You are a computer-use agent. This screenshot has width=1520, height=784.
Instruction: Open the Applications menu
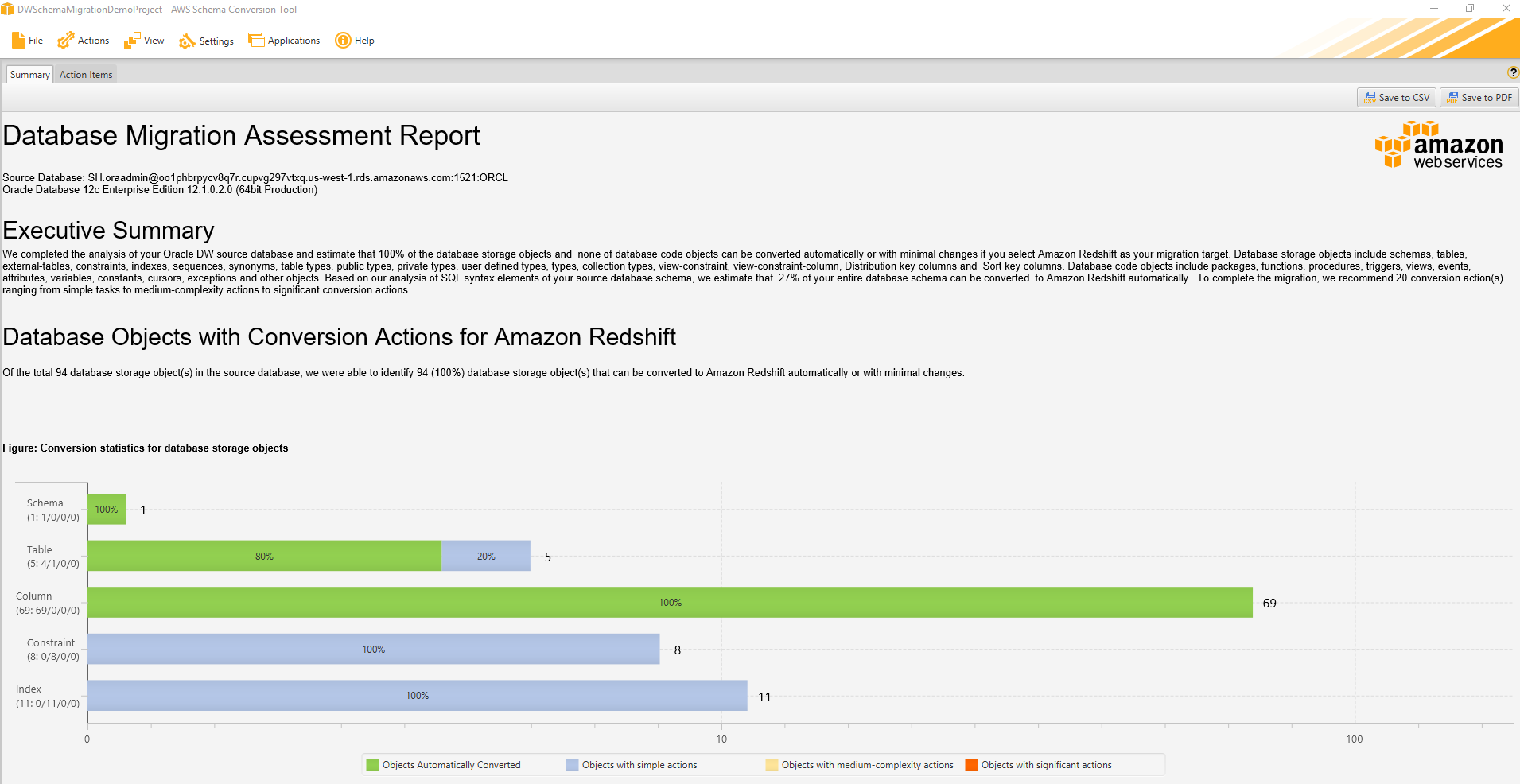pyautogui.click(x=284, y=41)
